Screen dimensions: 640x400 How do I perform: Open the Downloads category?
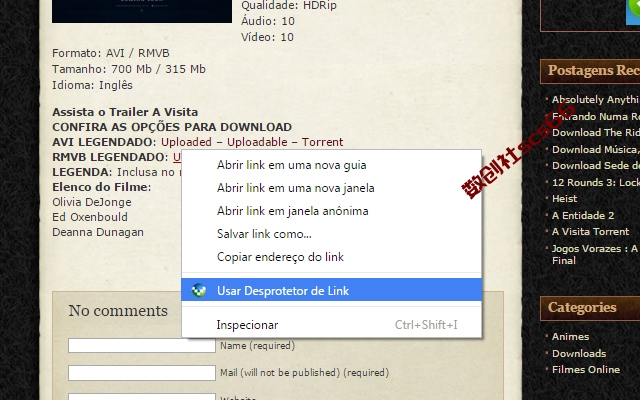[x=579, y=353]
